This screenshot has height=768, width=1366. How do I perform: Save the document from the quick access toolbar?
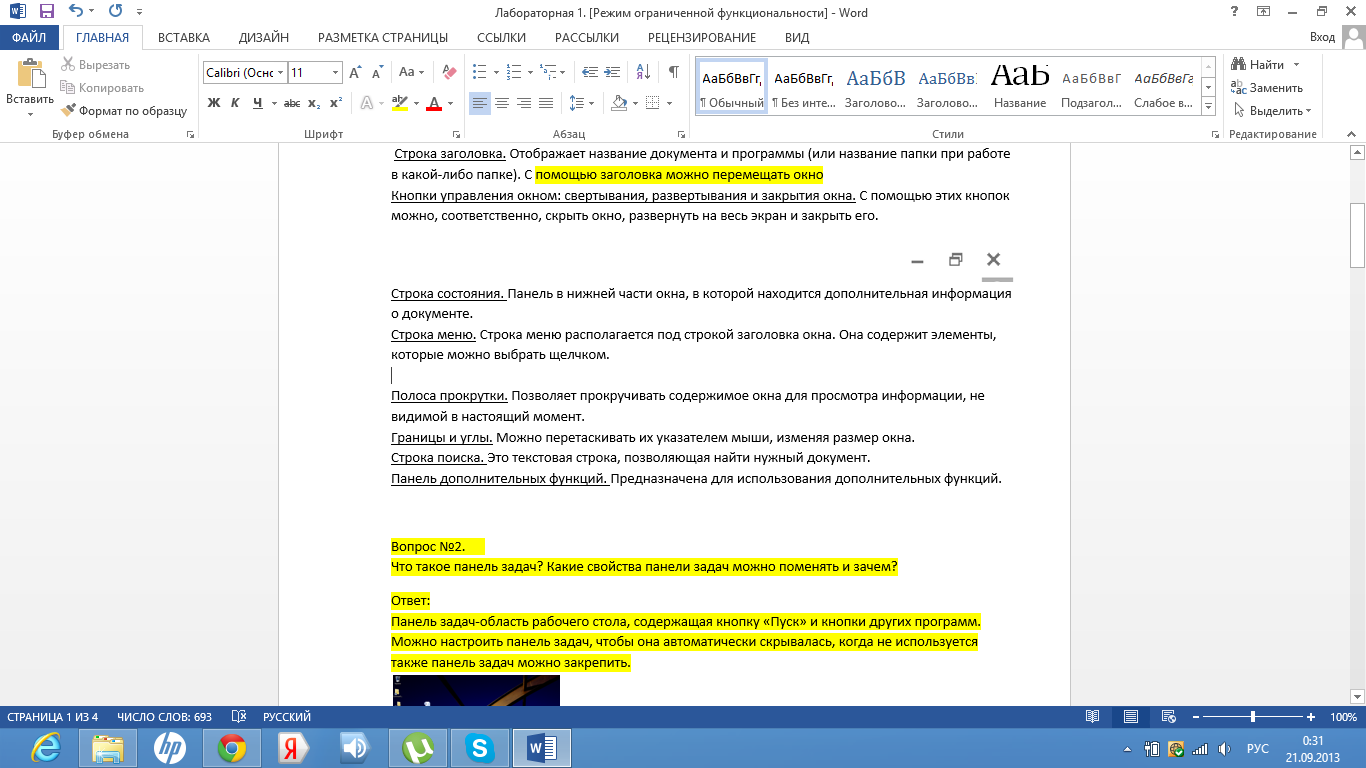tap(46, 12)
